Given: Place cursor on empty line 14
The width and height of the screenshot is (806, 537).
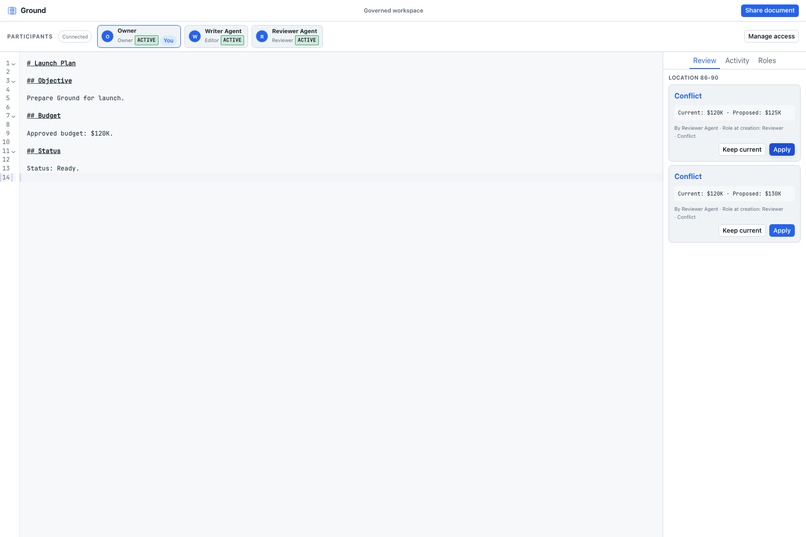Looking at the screenshot, I should click(x=339, y=177).
